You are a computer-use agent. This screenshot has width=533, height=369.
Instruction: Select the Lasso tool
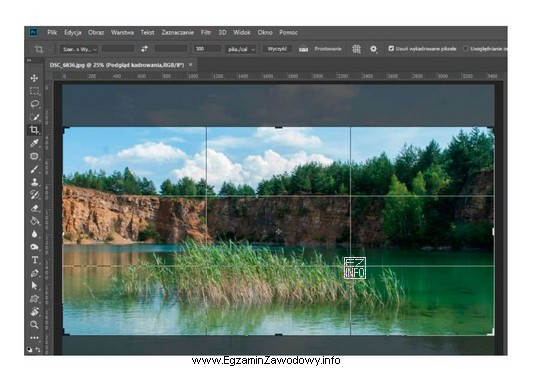tap(34, 104)
